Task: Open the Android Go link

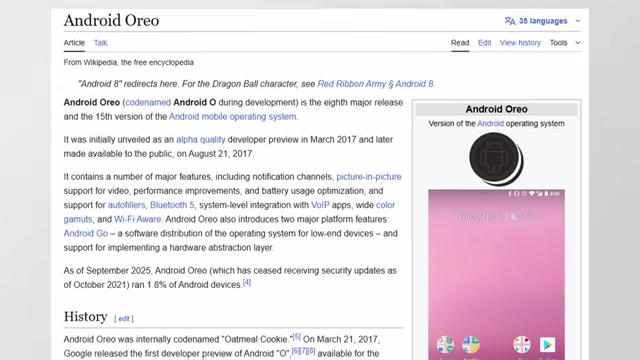Action: click(86, 233)
